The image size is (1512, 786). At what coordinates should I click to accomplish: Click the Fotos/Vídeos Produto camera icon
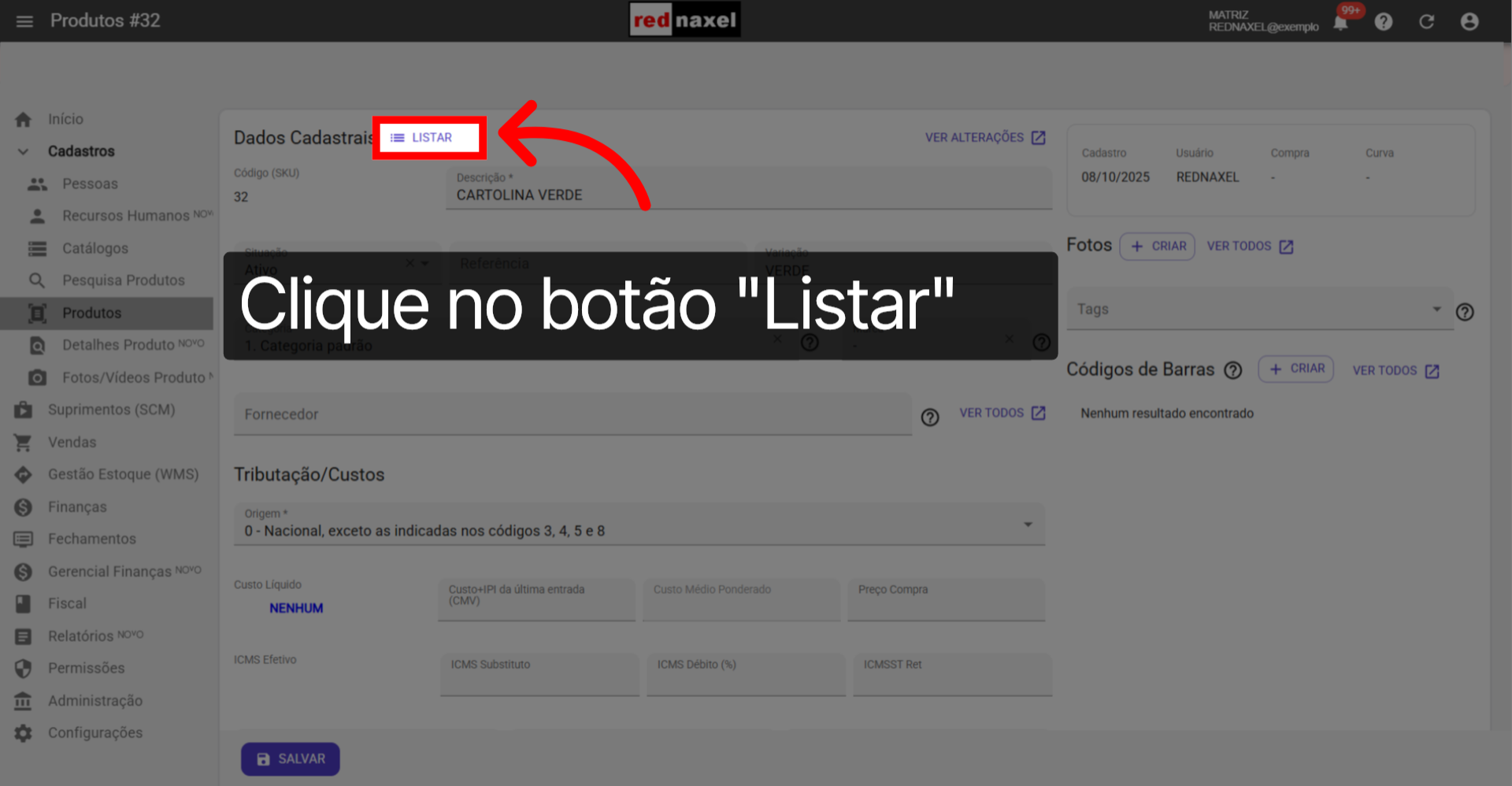[x=37, y=377]
